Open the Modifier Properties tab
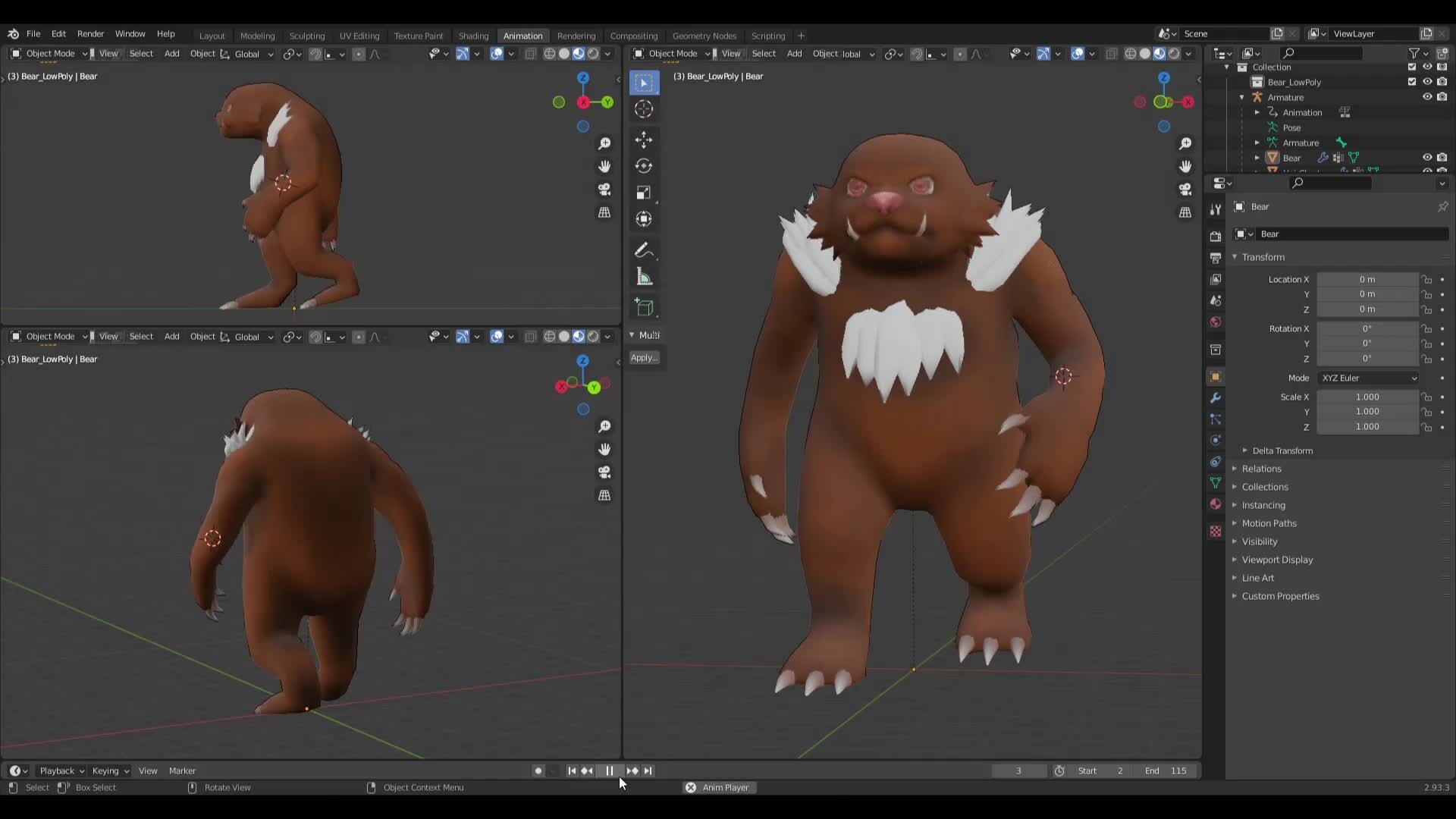The height and width of the screenshot is (819, 1456). click(x=1216, y=397)
